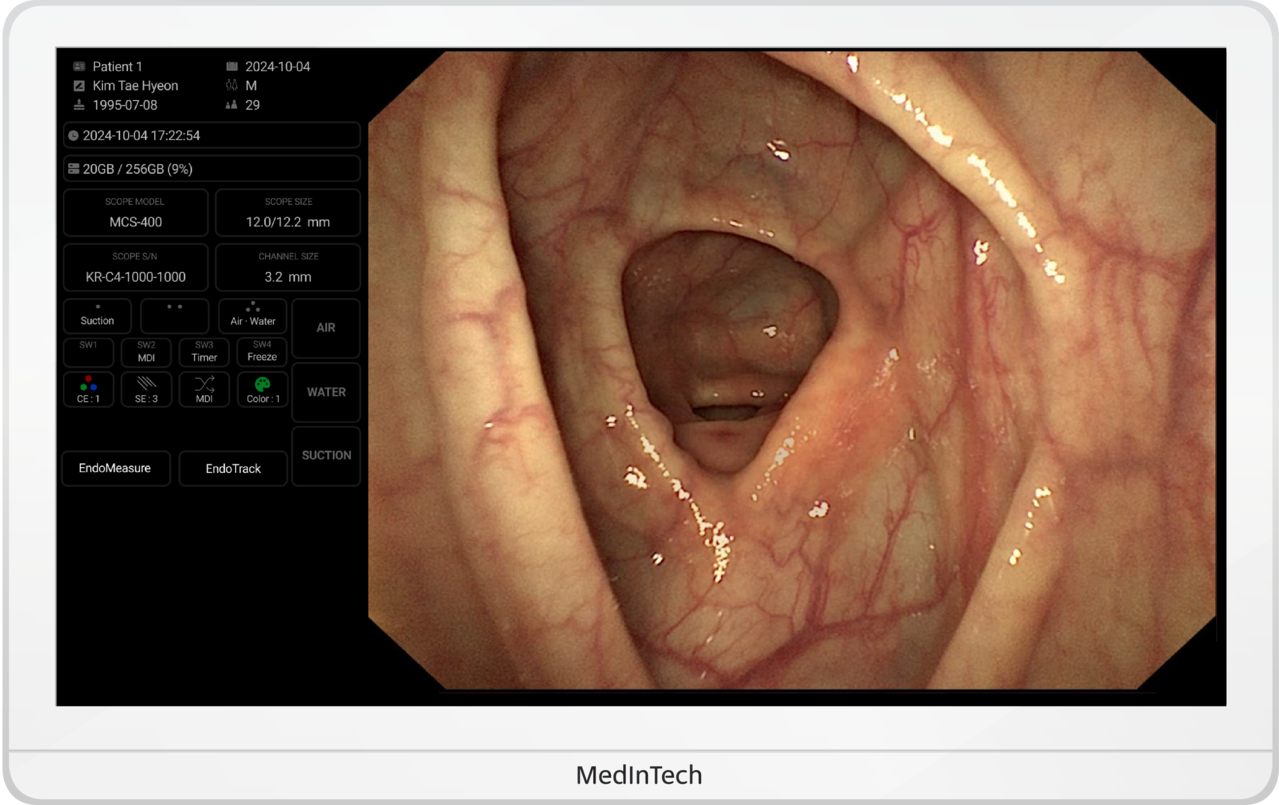
Task: Click the storage disk icon
Action: pos(73,169)
